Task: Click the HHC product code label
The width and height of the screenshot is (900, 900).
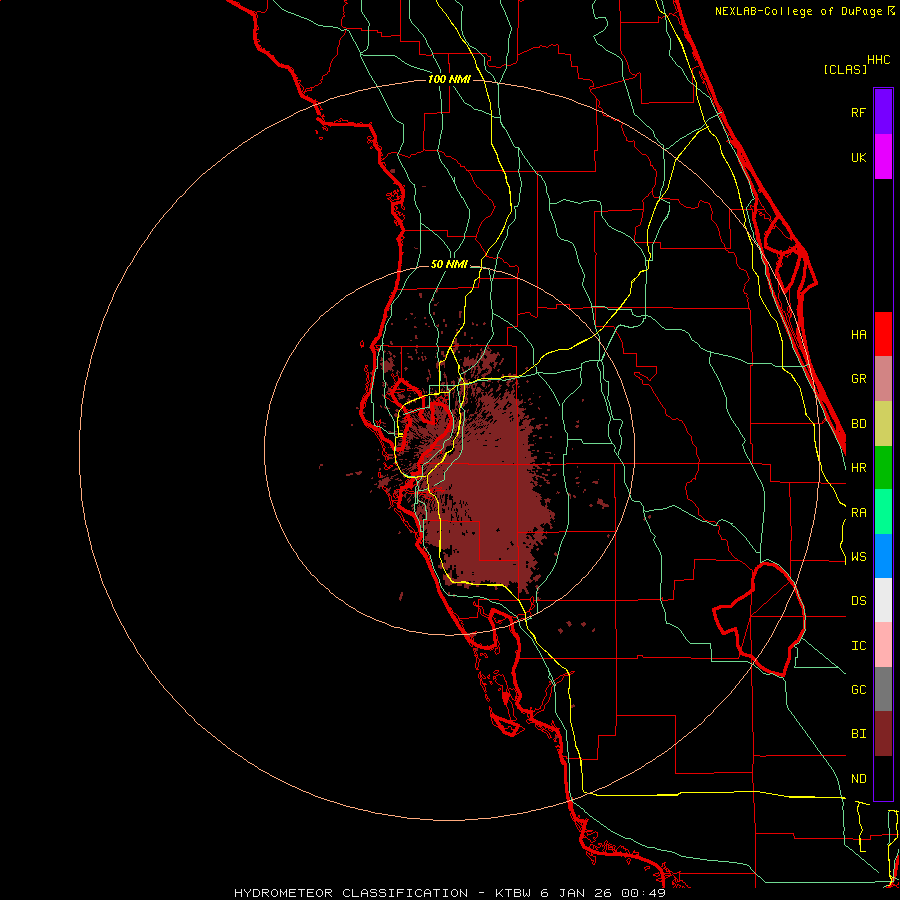Action: (878, 60)
